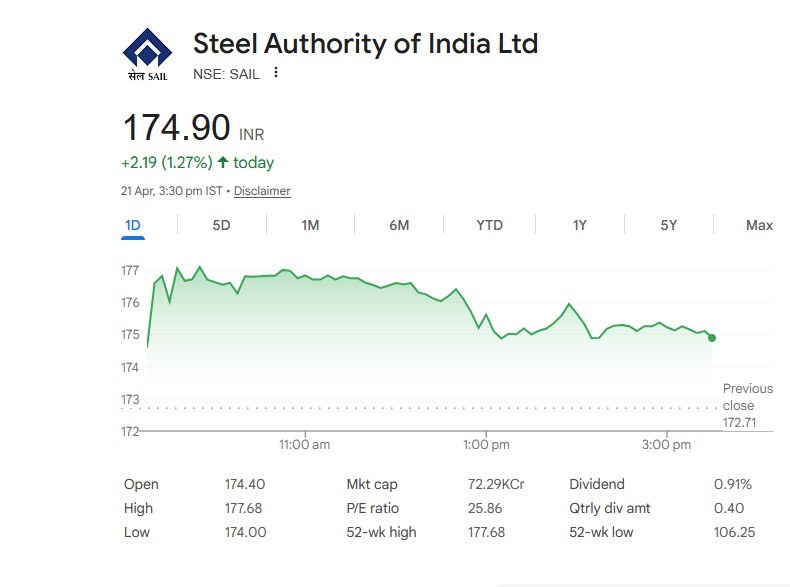Click the current price dot on chart
790x587 pixels.
[x=711, y=338]
